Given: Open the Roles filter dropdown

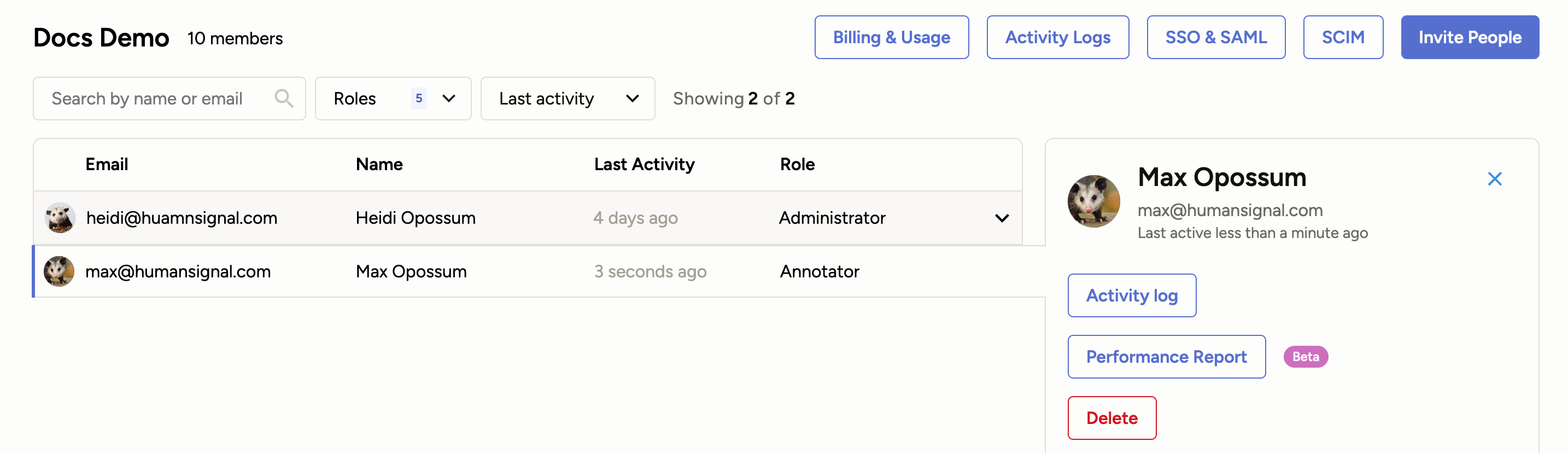Looking at the screenshot, I should (393, 98).
